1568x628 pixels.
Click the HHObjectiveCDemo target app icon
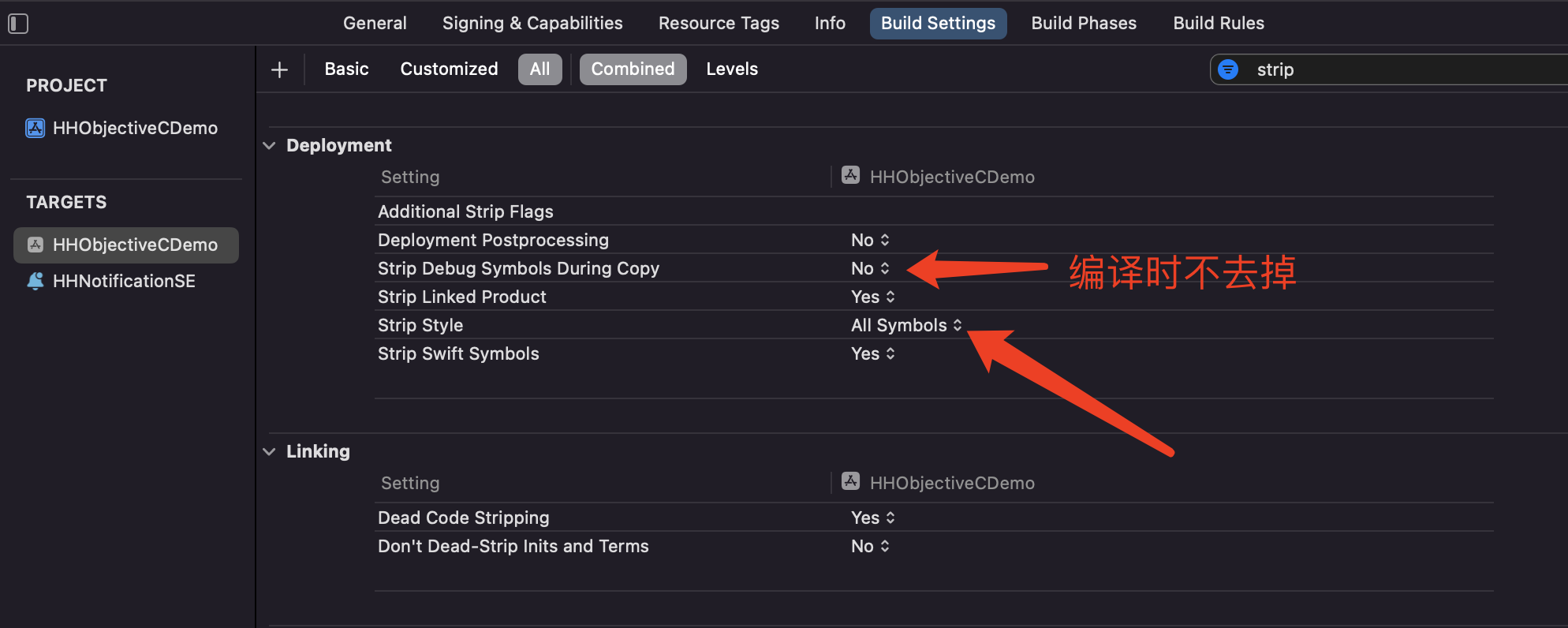[x=35, y=245]
